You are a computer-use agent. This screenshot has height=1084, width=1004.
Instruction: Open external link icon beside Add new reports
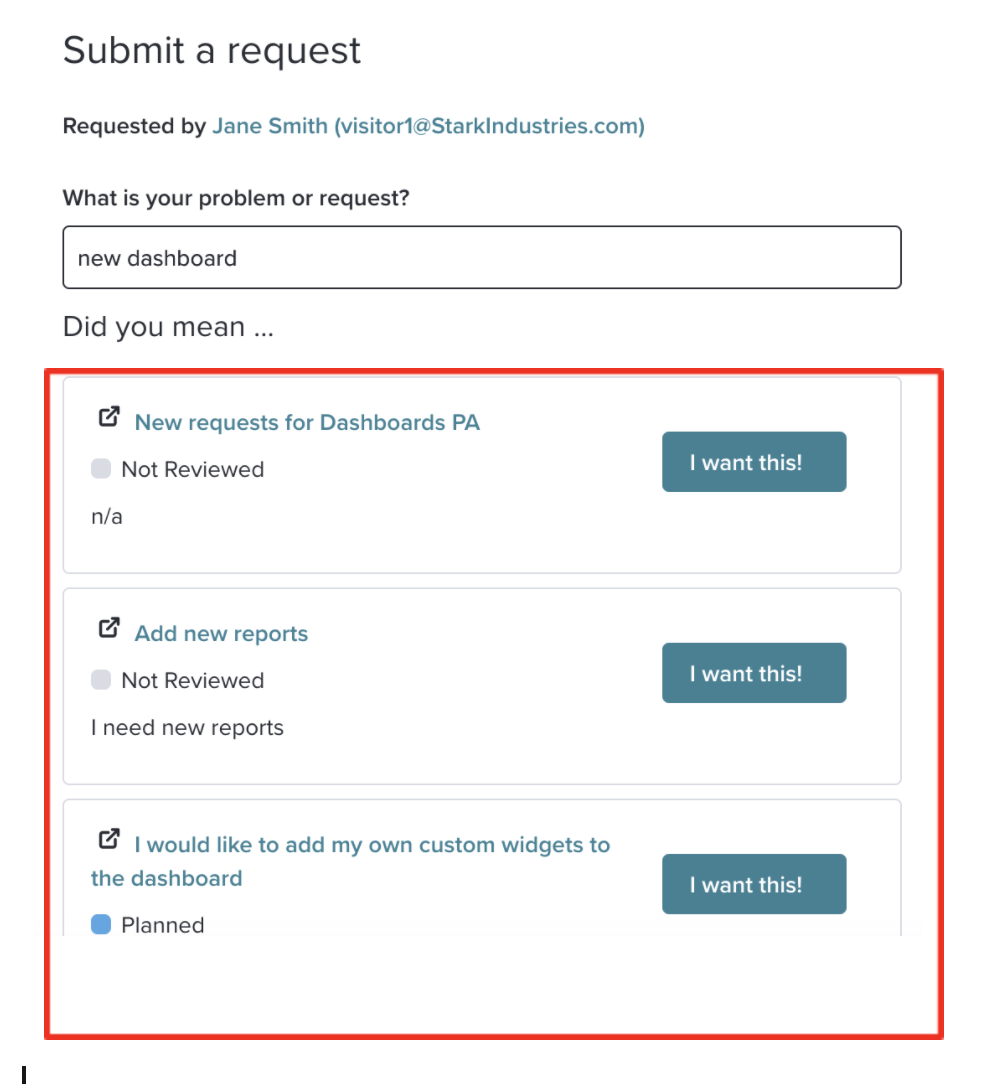109,628
